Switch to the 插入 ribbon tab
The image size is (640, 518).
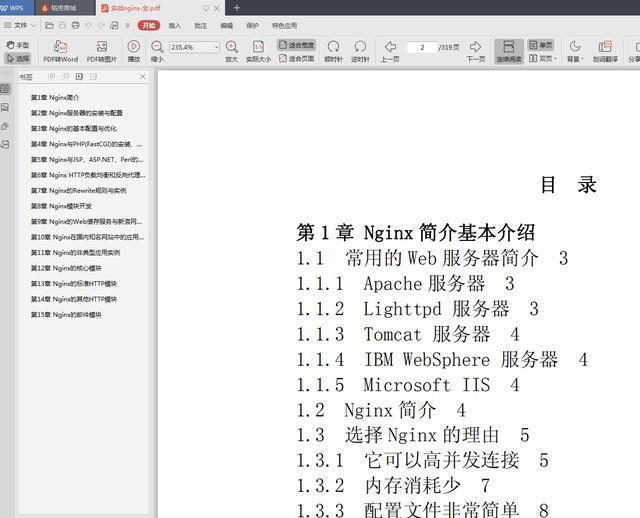(175, 26)
